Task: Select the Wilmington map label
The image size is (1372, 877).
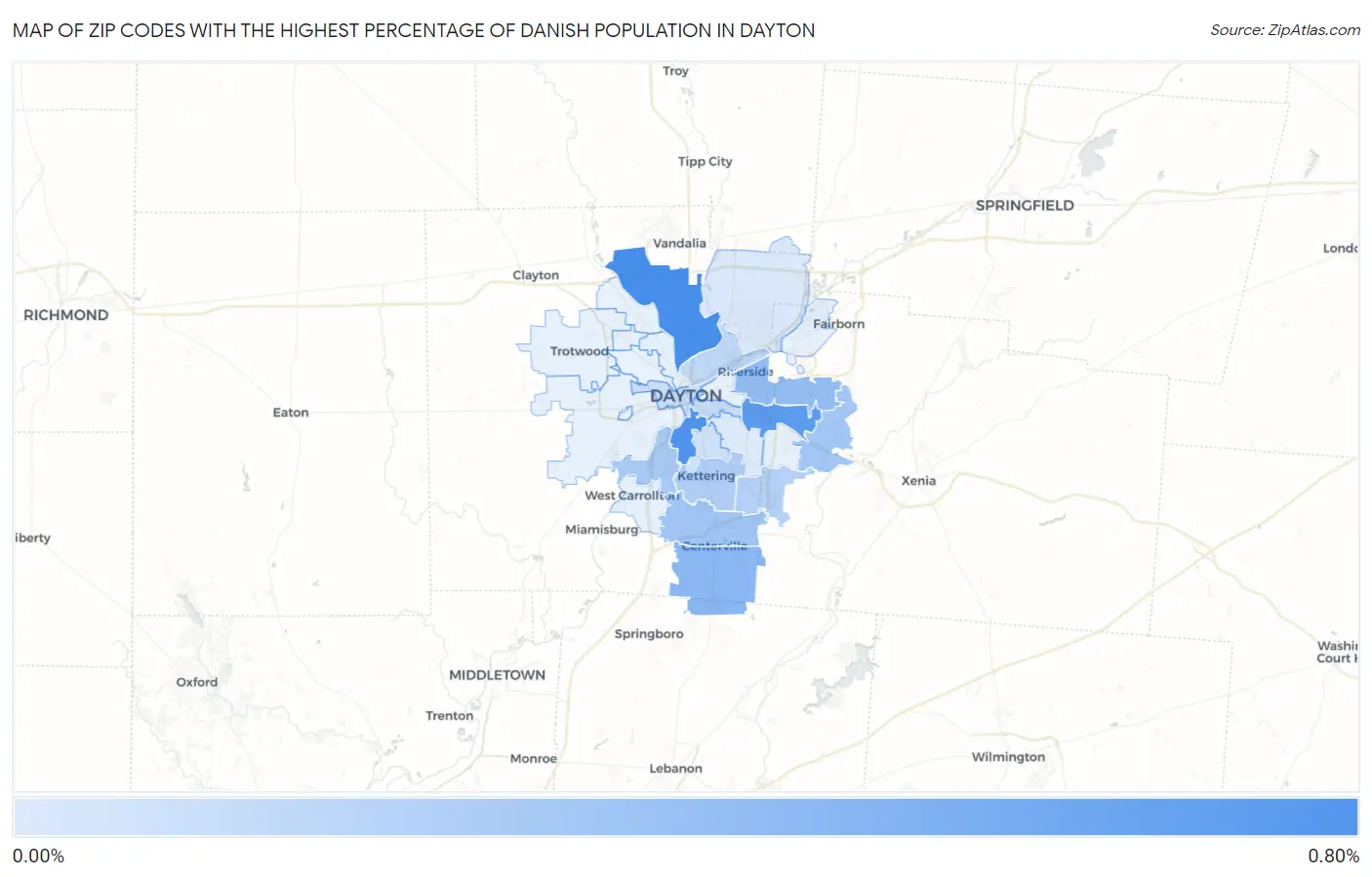Action: tap(1008, 757)
